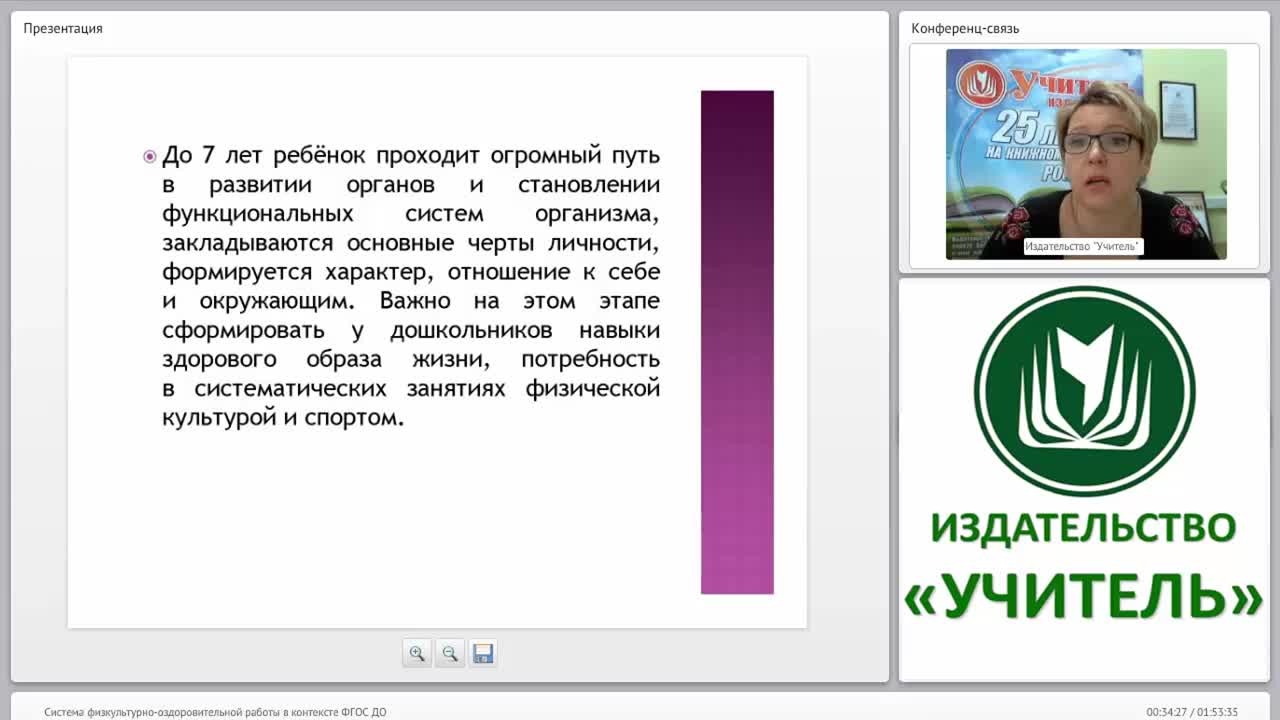Click the bullet marker before 'До 7 лет'
The width and height of the screenshot is (1280, 720).
[x=150, y=157]
